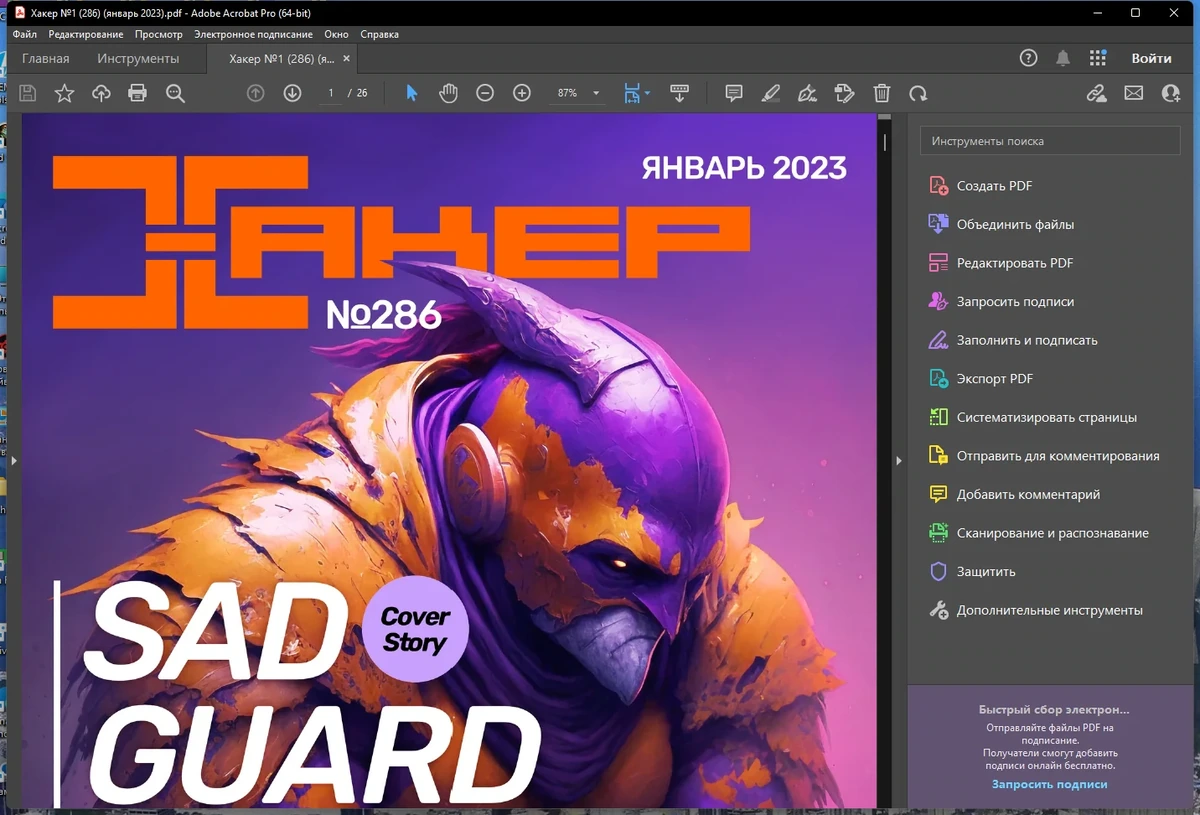Open the apps grid icon

click(x=1098, y=58)
